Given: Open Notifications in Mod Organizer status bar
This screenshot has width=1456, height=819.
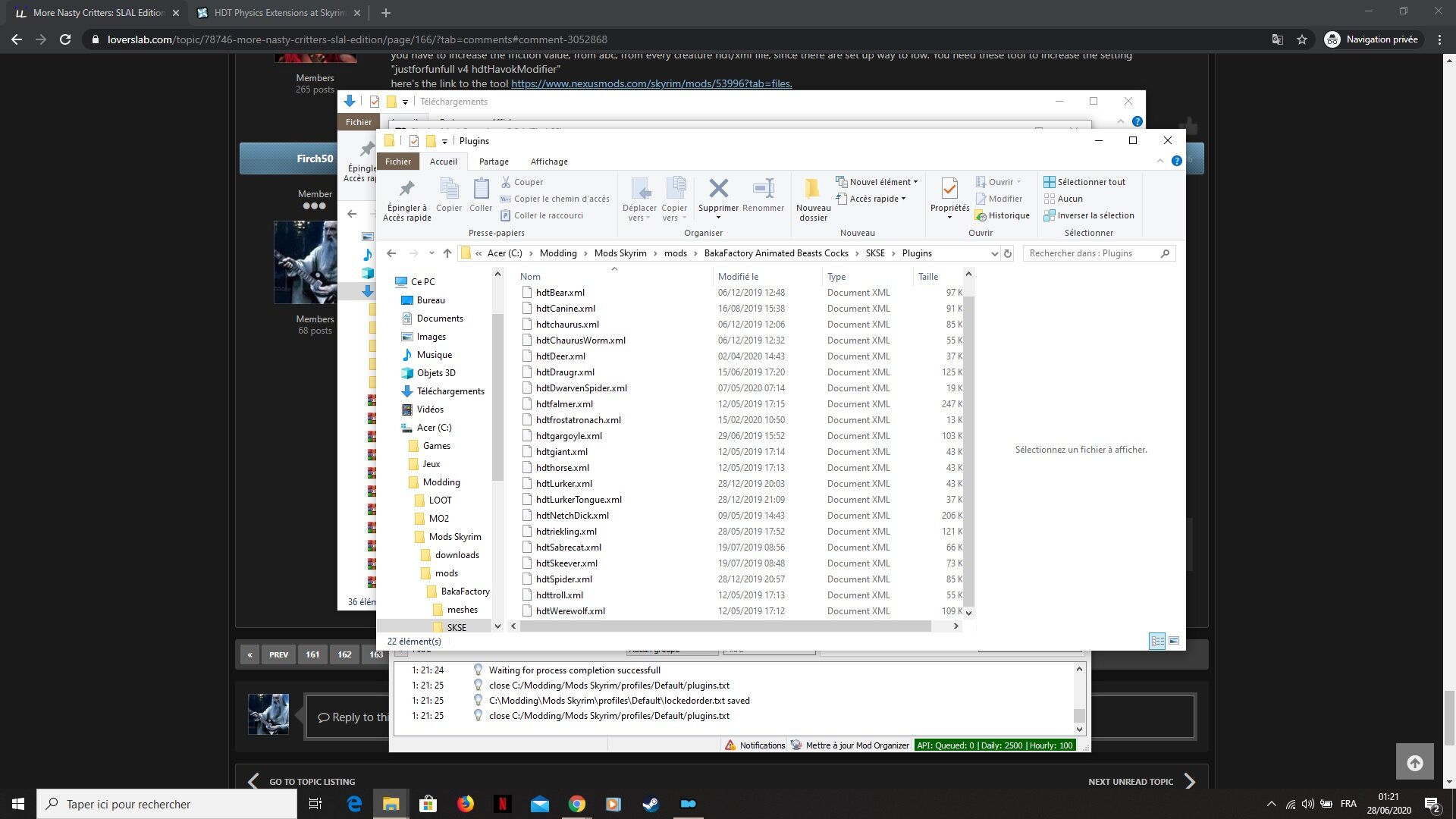Looking at the screenshot, I should 755,745.
